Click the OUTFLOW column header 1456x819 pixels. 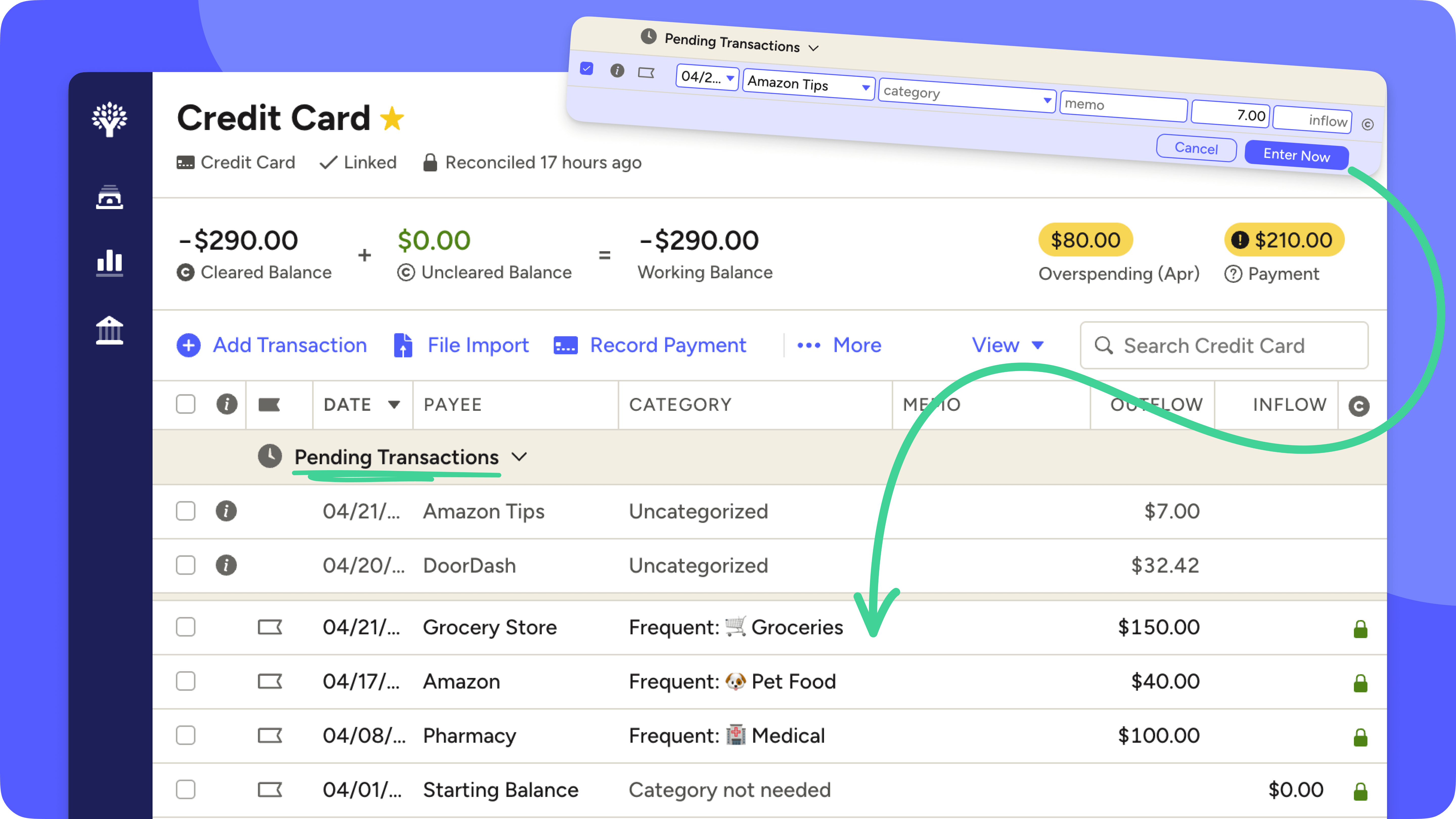1156,405
